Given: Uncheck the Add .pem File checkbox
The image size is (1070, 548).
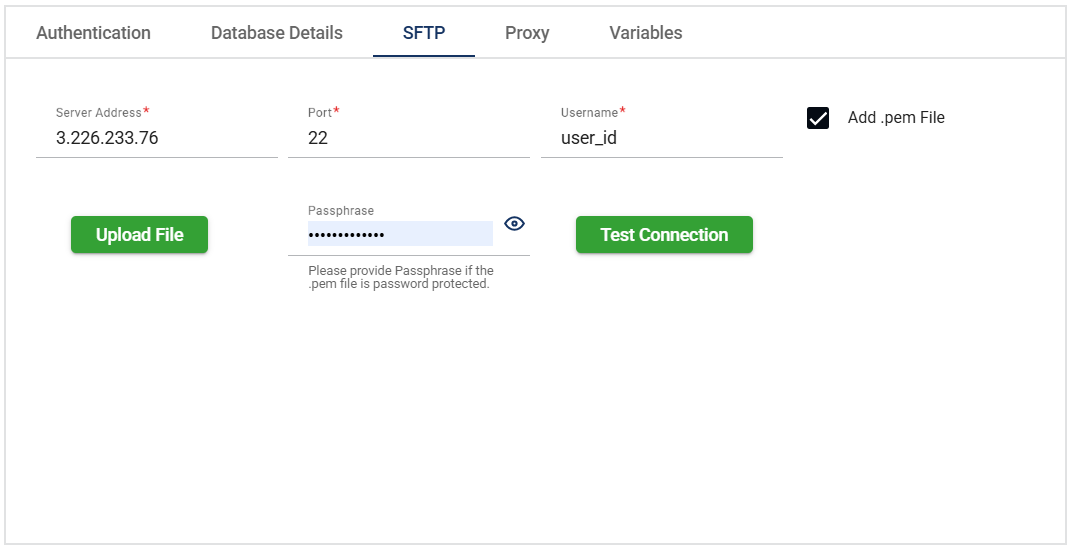Looking at the screenshot, I should 818,118.
